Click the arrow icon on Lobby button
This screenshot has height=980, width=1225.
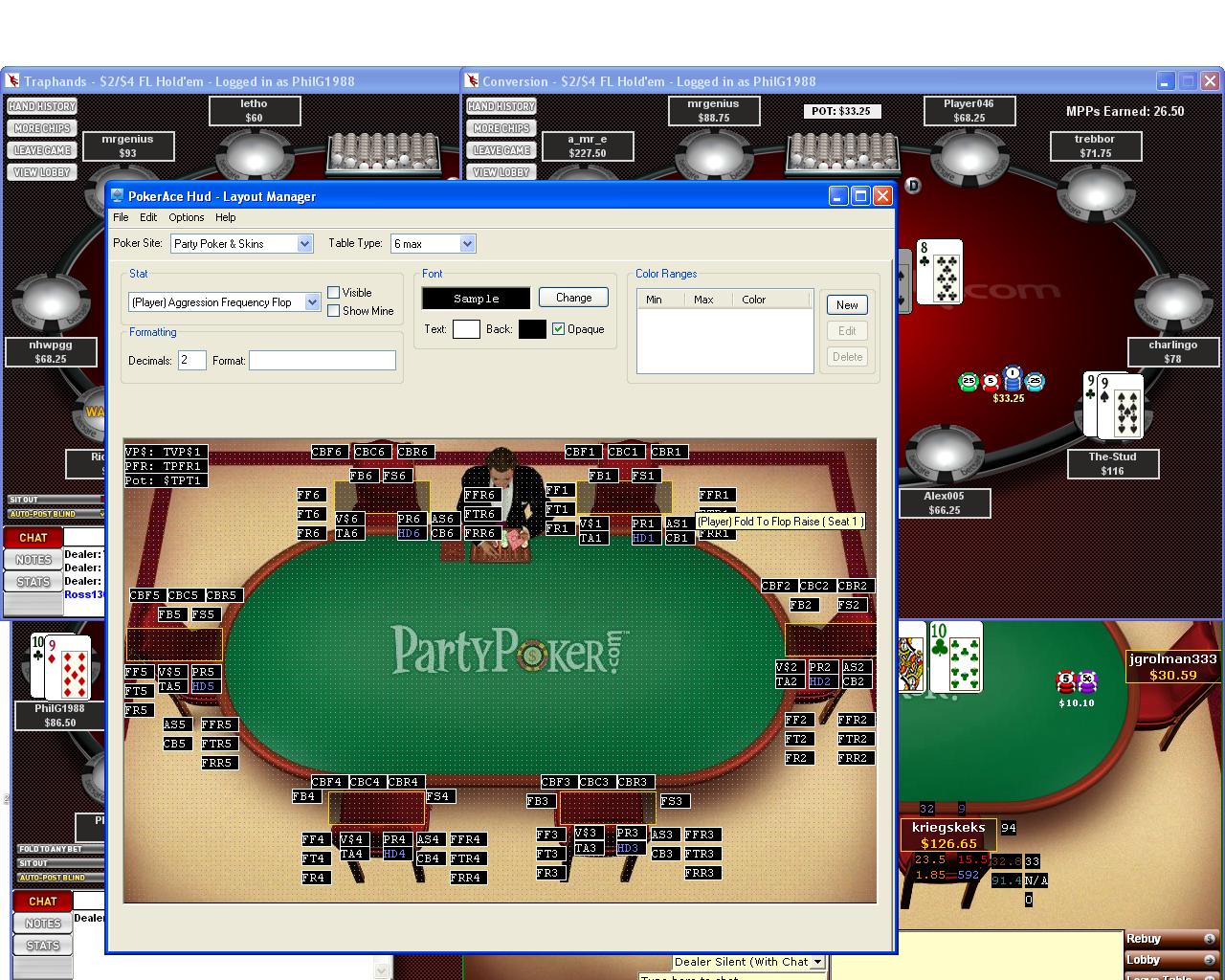[x=1209, y=960]
